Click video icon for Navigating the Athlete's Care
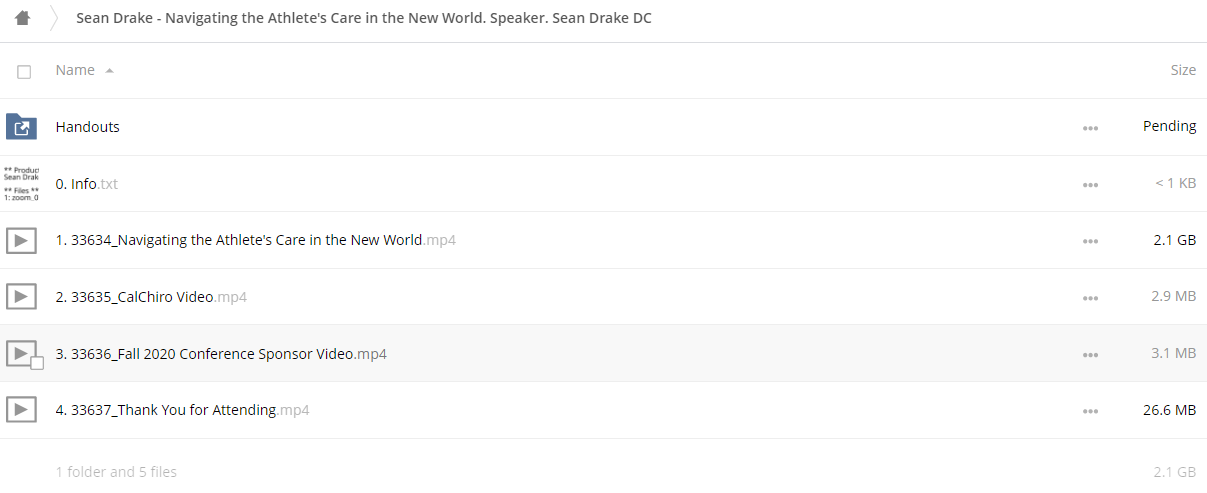This screenshot has width=1207, height=493. pyautogui.click(x=21, y=240)
